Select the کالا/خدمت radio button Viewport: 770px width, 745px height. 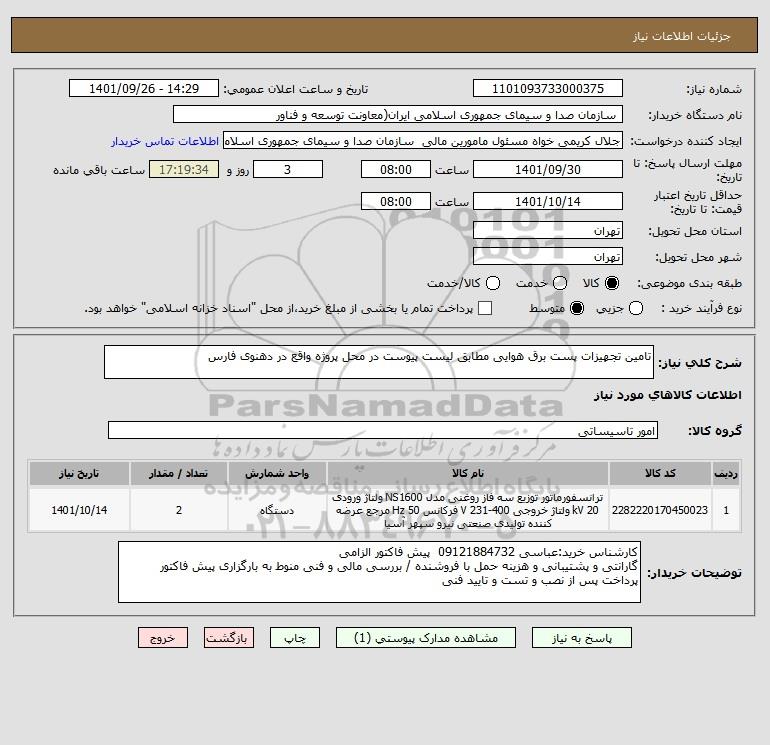point(493,283)
